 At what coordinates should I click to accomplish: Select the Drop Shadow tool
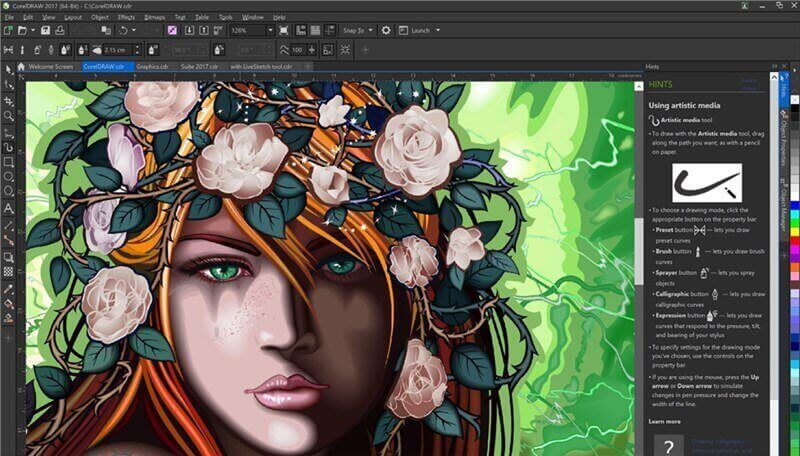pos(8,257)
